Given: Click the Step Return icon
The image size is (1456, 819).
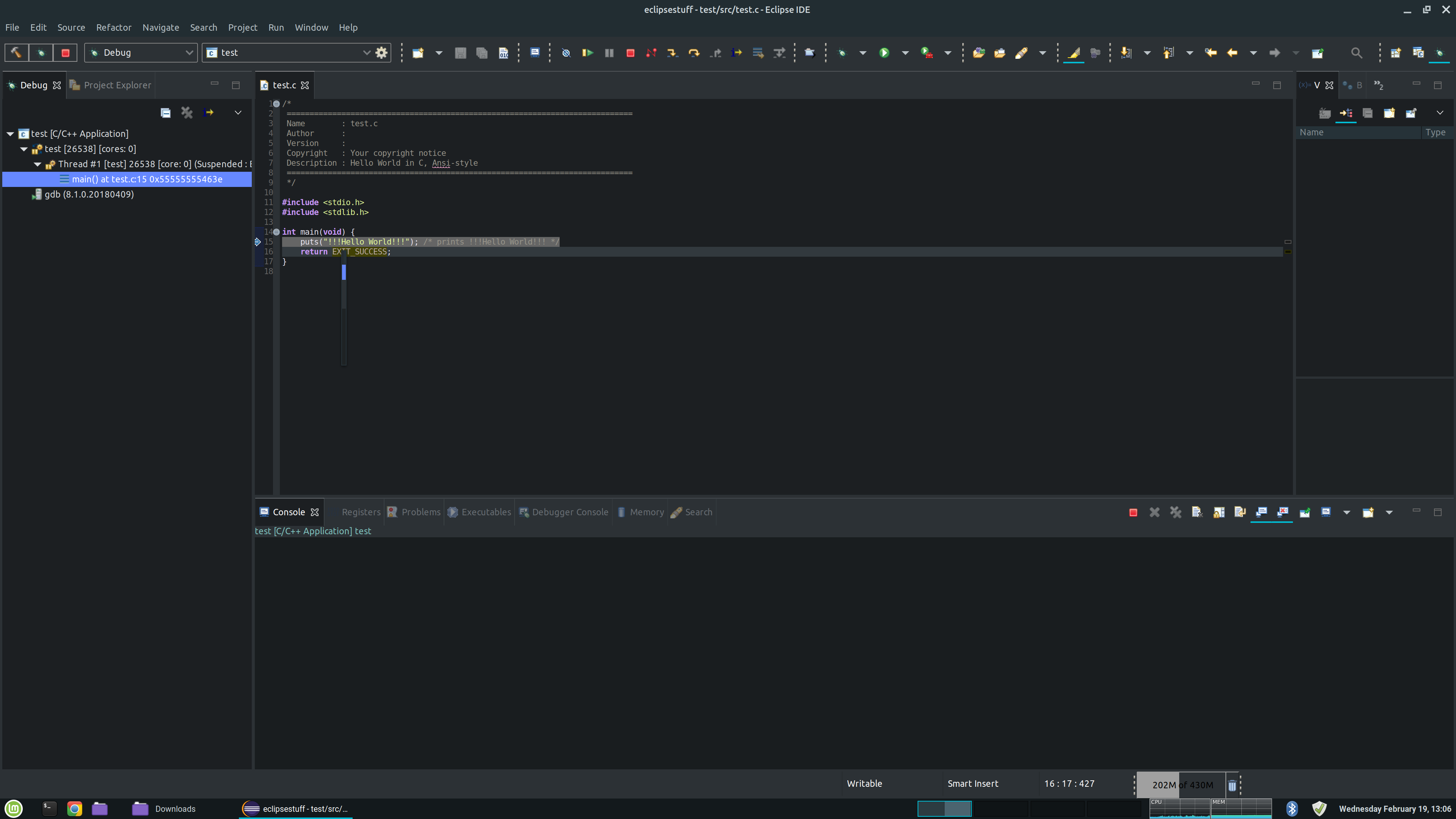Looking at the screenshot, I should (715, 53).
